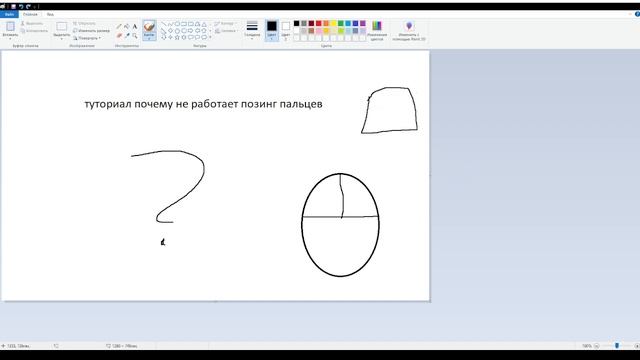Choose the five-point Star shape

tap(177, 37)
